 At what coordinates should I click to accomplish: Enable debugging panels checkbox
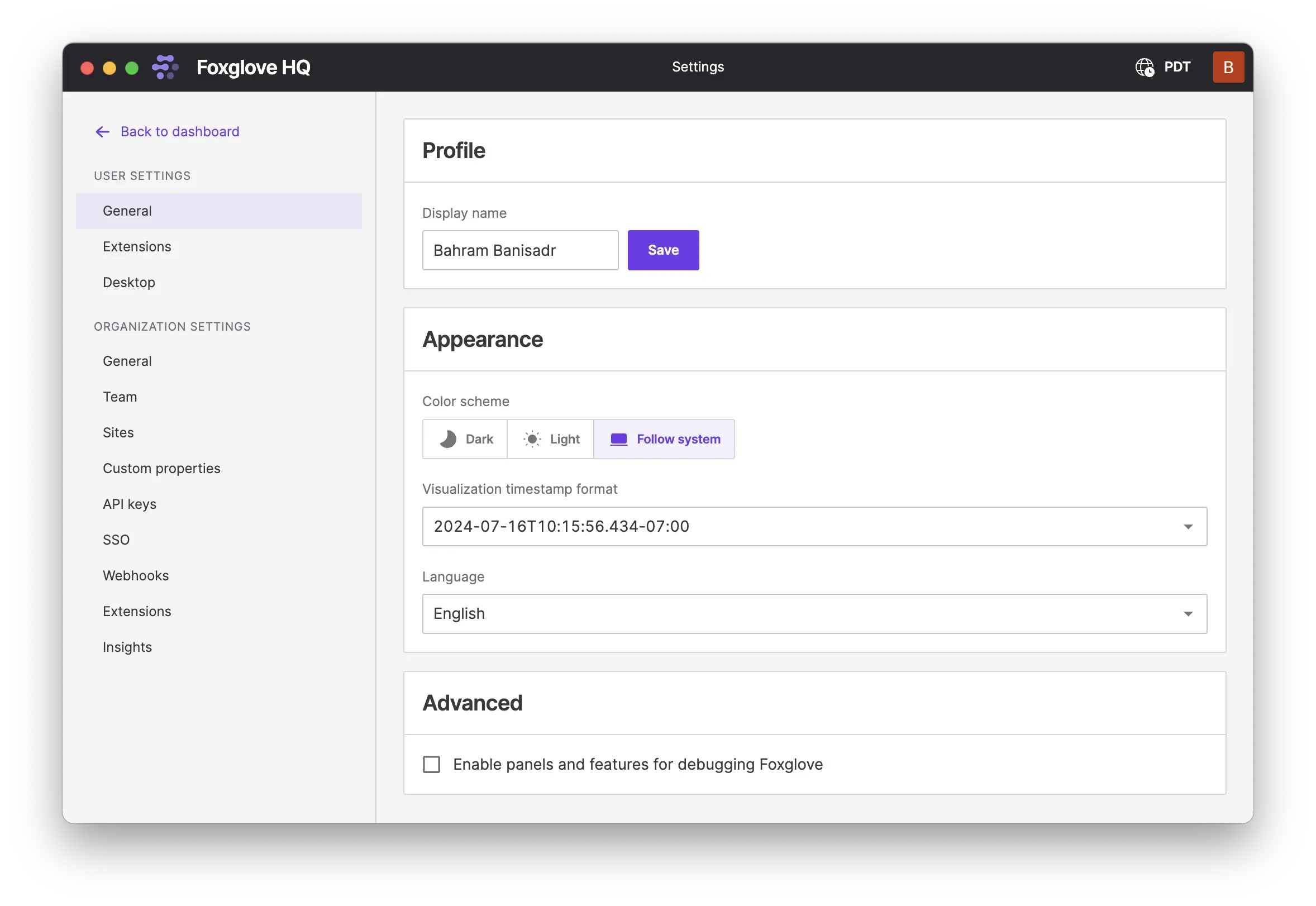431,765
